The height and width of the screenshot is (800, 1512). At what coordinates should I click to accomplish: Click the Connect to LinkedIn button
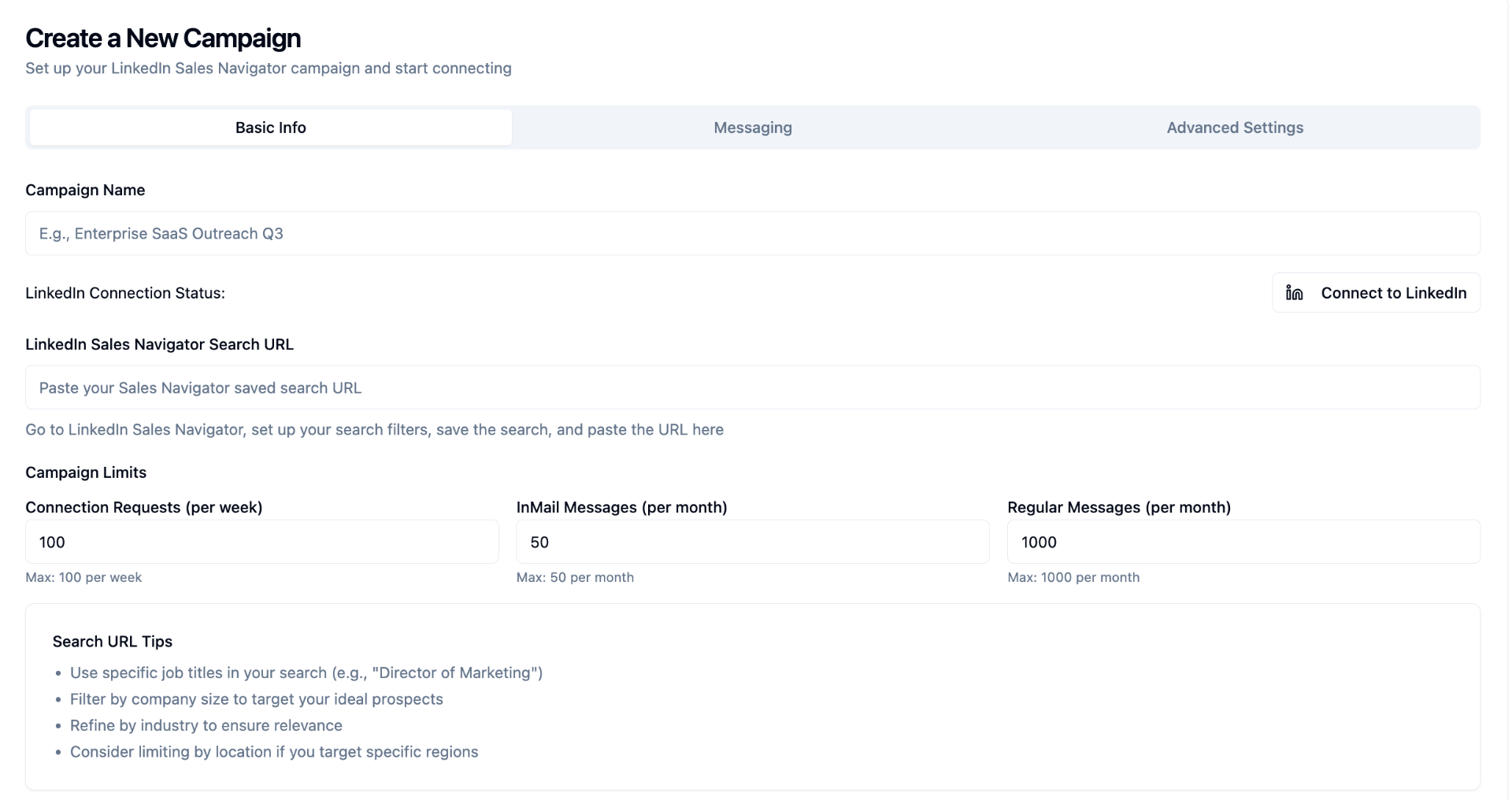pyautogui.click(x=1376, y=293)
